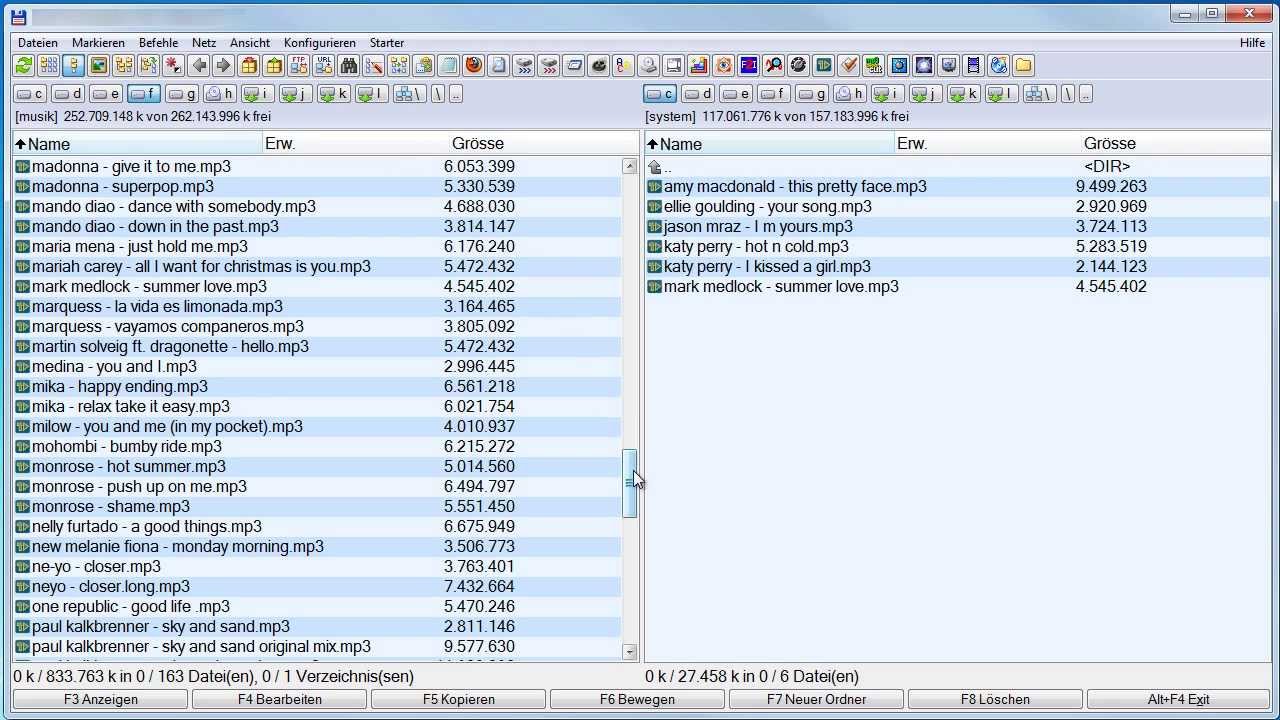Sort right panel by Erw. column header

pos(912,144)
